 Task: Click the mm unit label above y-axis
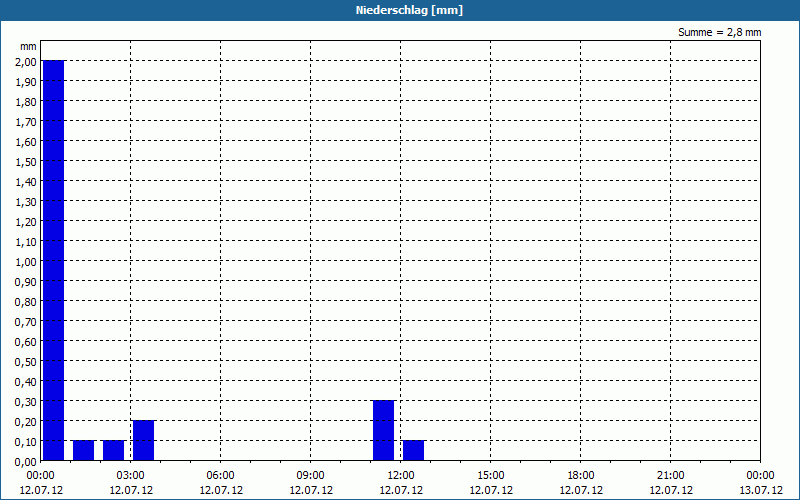28,46
